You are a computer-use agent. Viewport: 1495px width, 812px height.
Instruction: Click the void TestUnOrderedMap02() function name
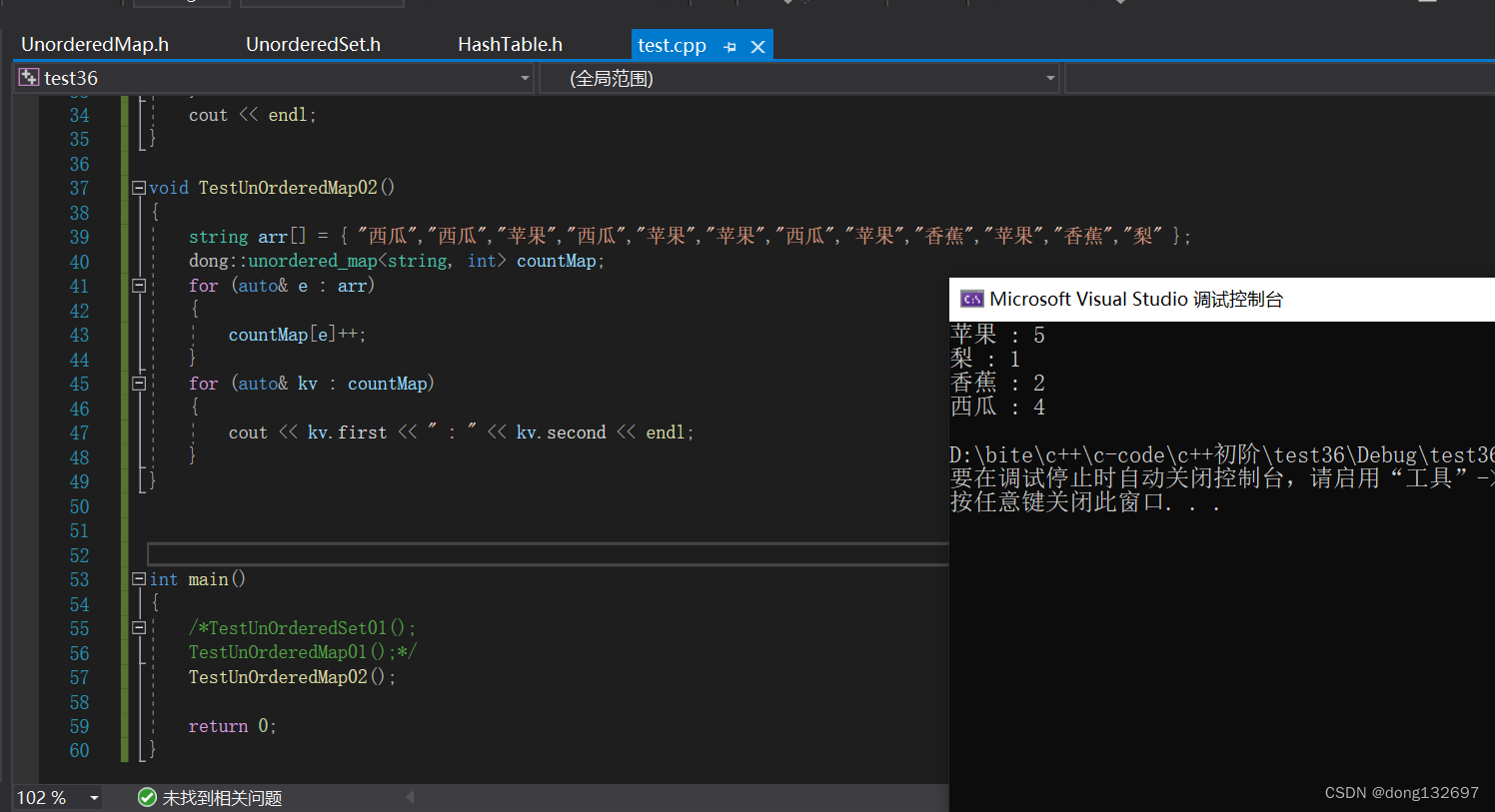click(x=297, y=188)
